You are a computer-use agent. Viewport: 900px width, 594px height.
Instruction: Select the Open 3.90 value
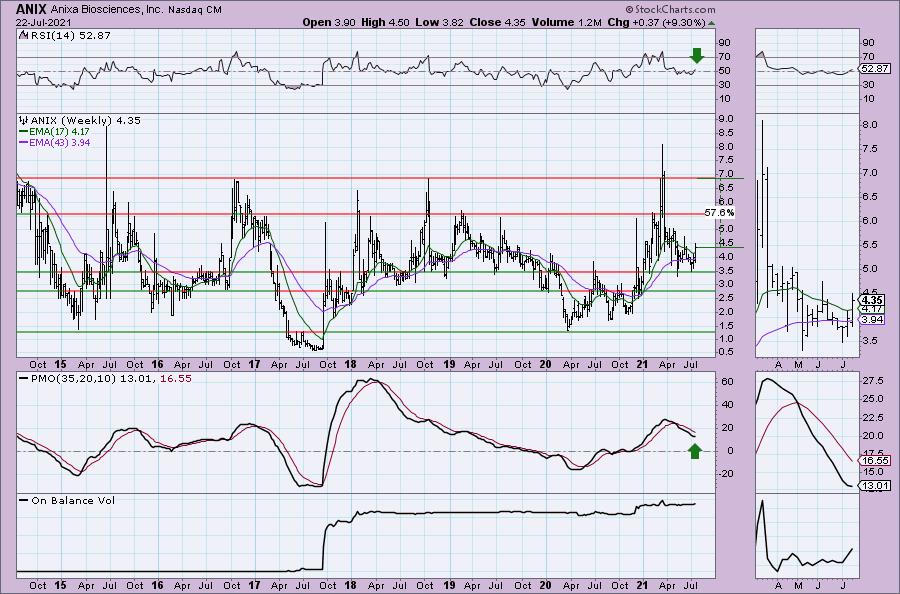tap(329, 22)
